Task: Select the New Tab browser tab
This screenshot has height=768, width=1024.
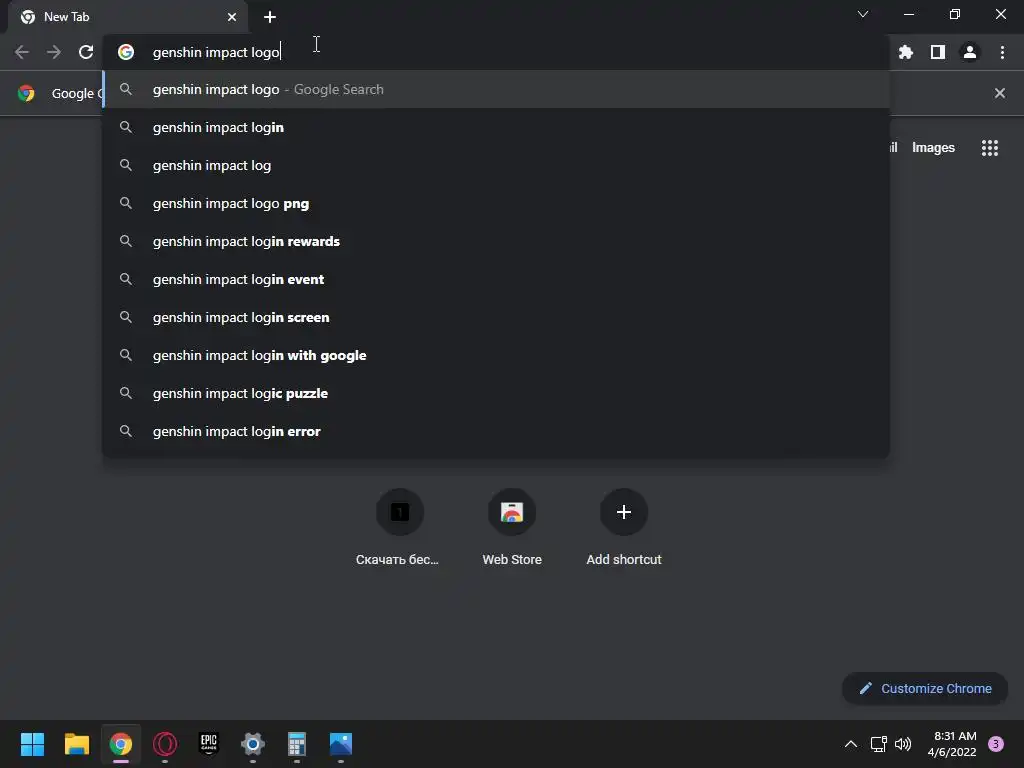Action: point(127,17)
